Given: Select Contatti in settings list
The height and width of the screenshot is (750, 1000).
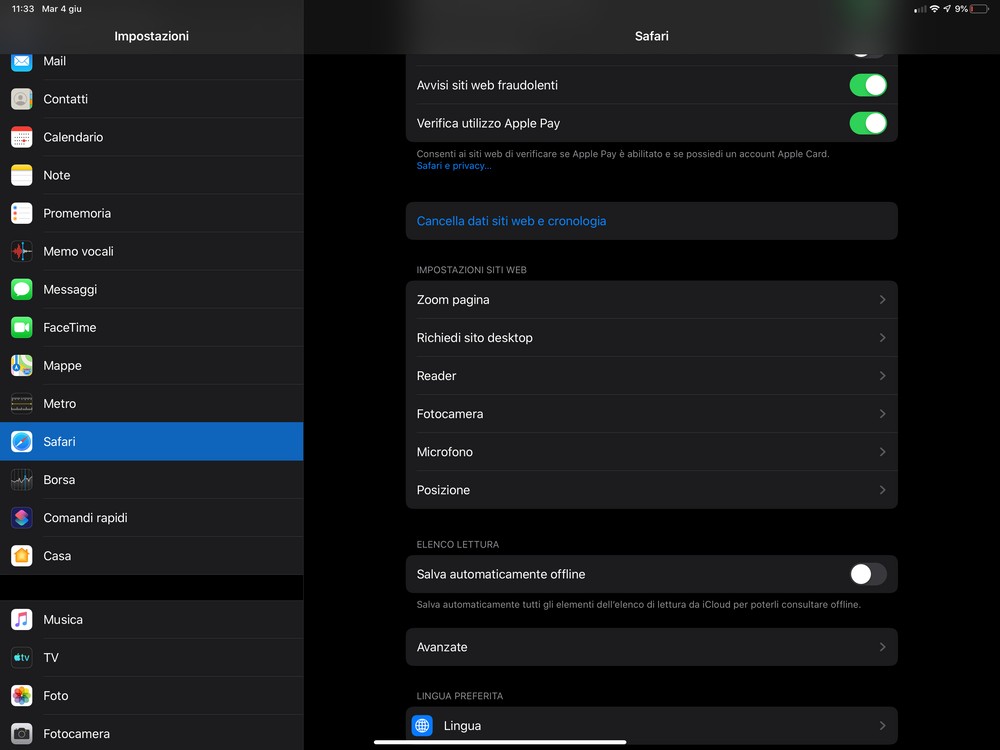Looking at the screenshot, I should (x=152, y=99).
